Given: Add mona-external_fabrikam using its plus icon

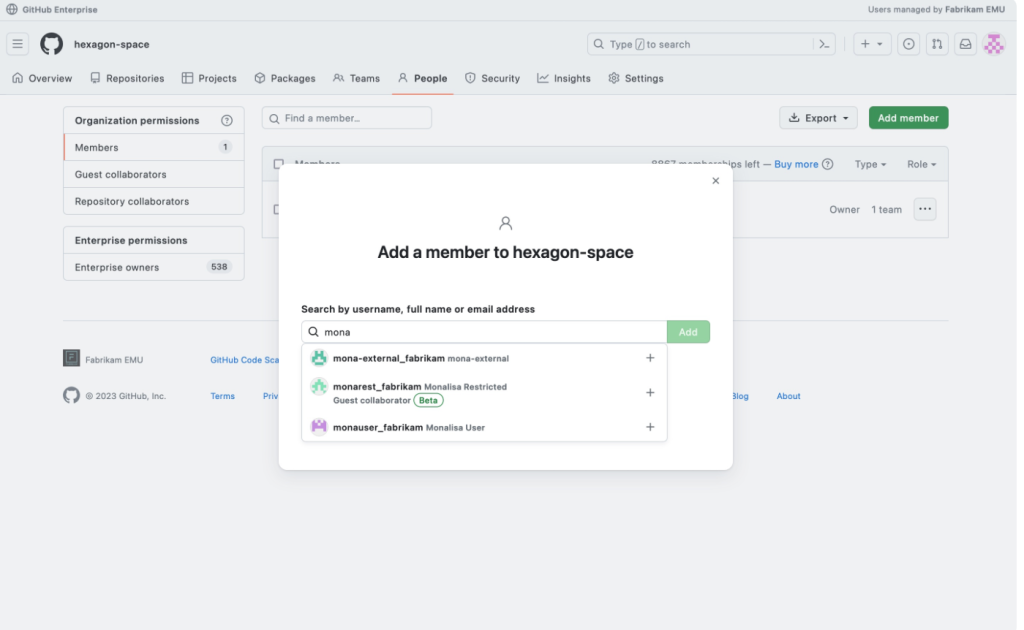Looking at the screenshot, I should click(650, 357).
